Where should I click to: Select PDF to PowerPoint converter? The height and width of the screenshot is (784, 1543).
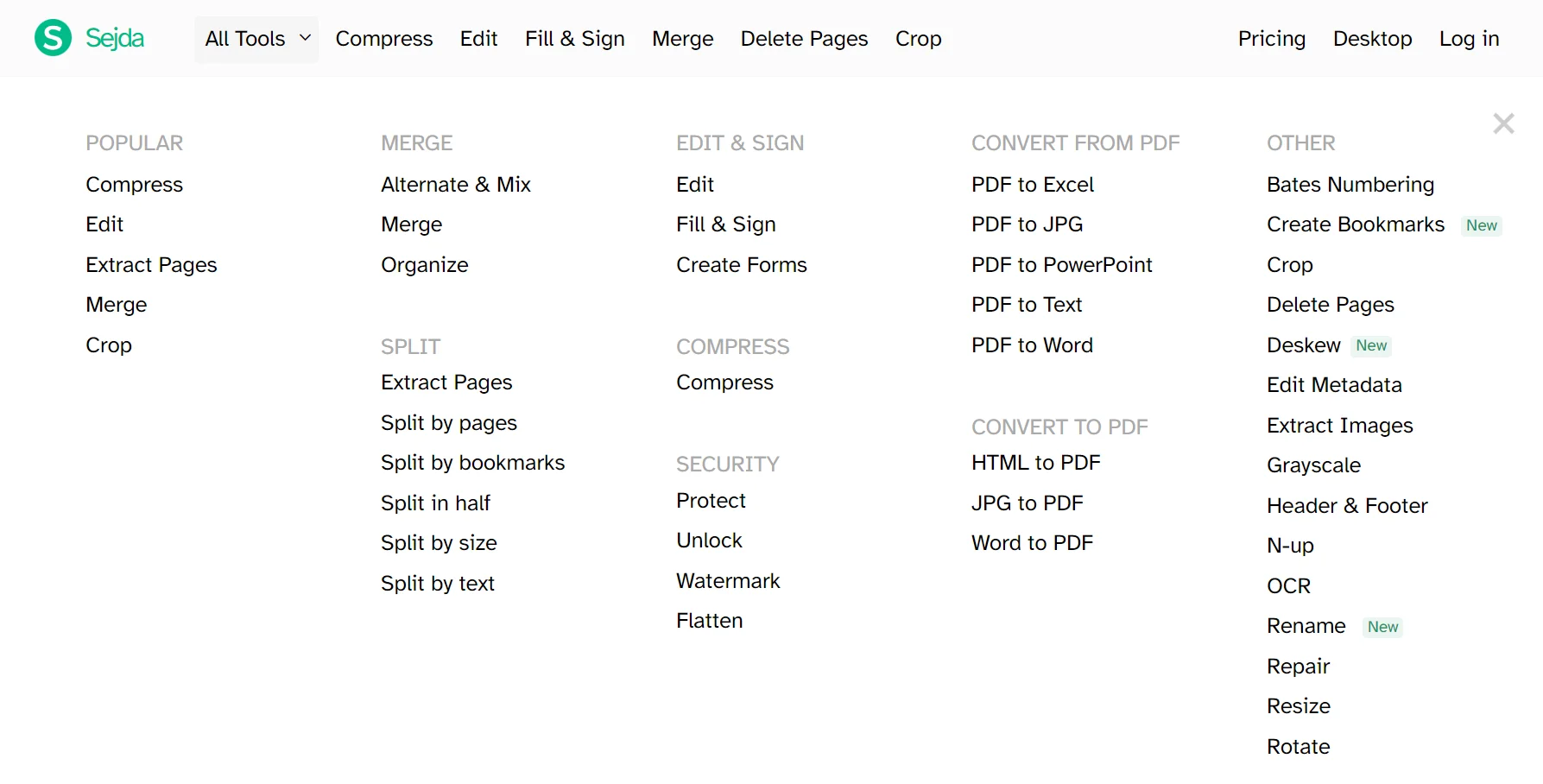[x=1061, y=265]
